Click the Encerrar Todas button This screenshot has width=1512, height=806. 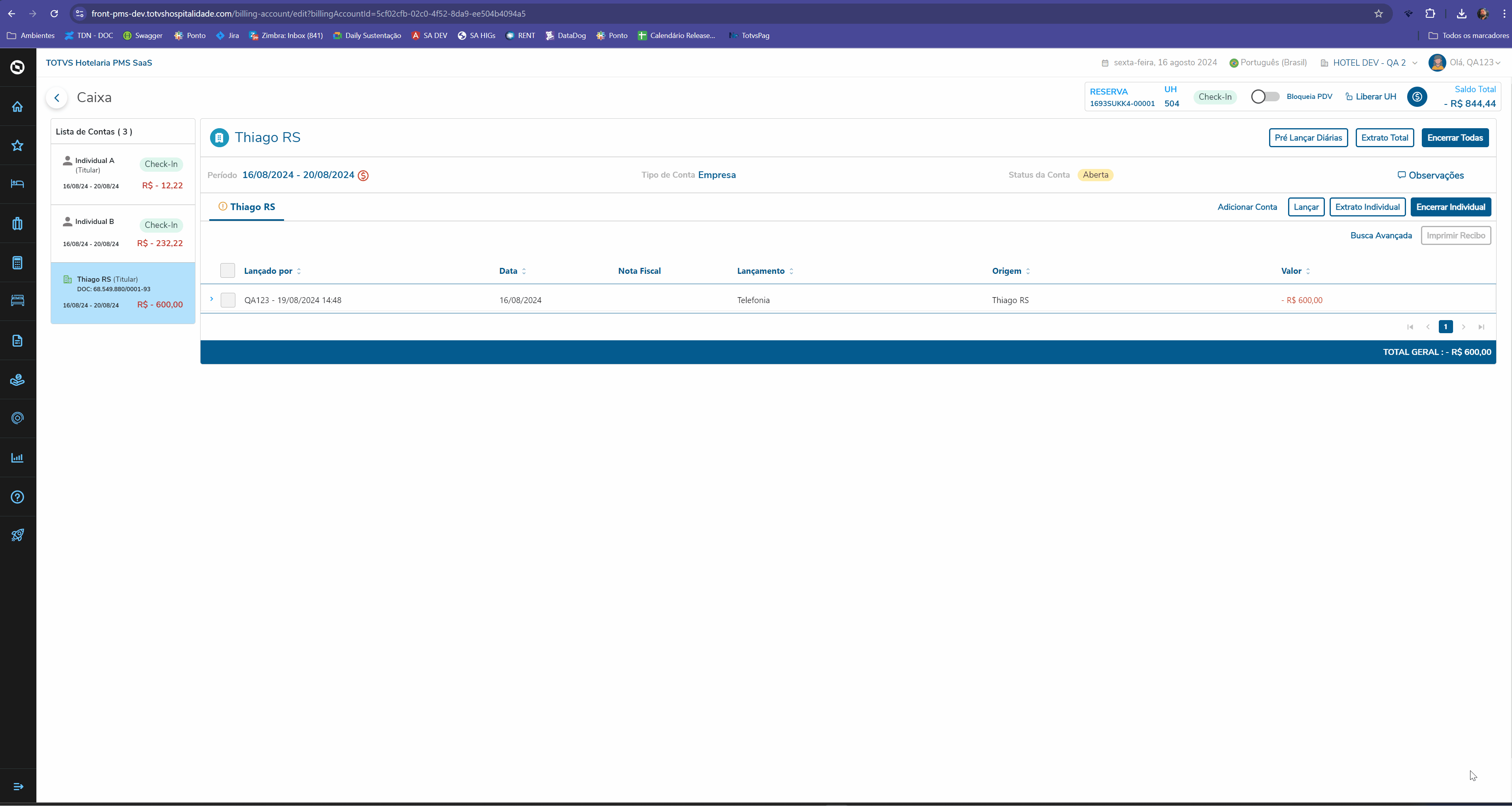(x=1455, y=138)
